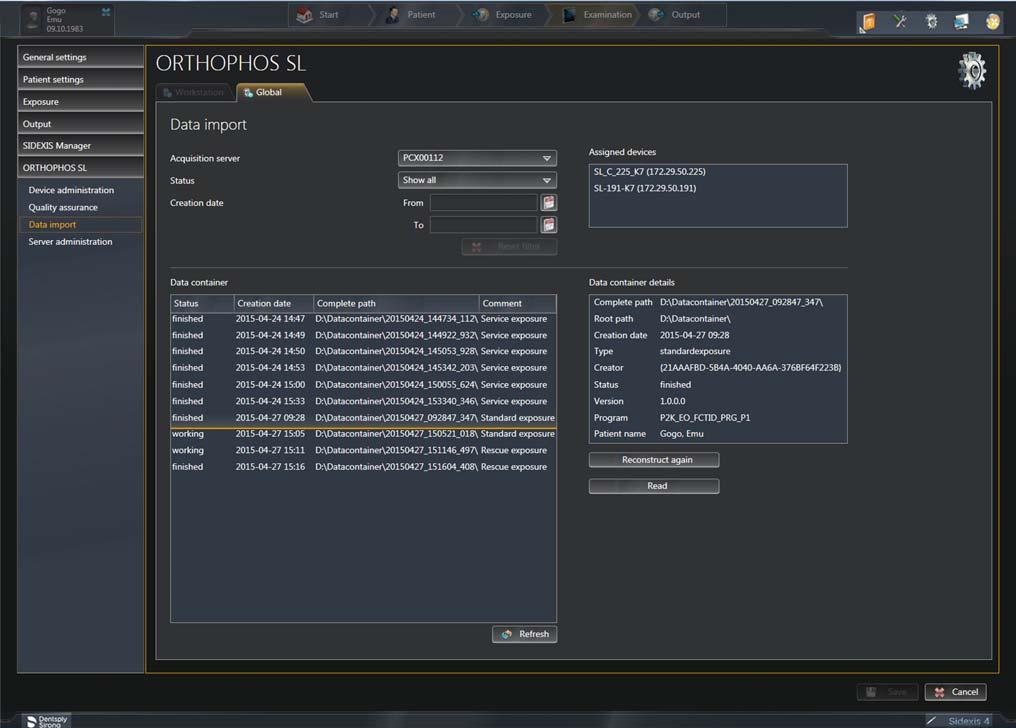Click Reconstruct again button

654,460
